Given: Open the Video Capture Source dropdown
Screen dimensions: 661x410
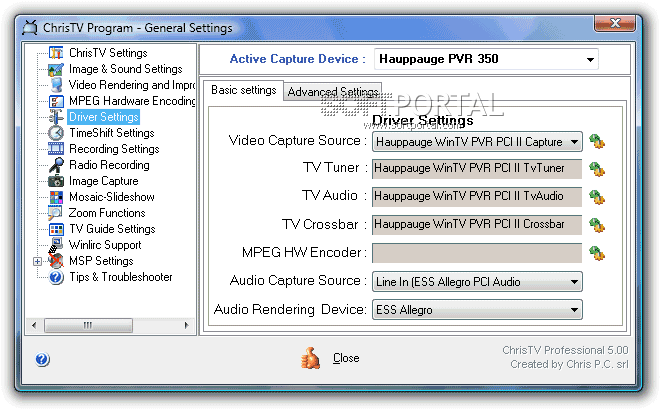Looking at the screenshot, I should [574, 142].
